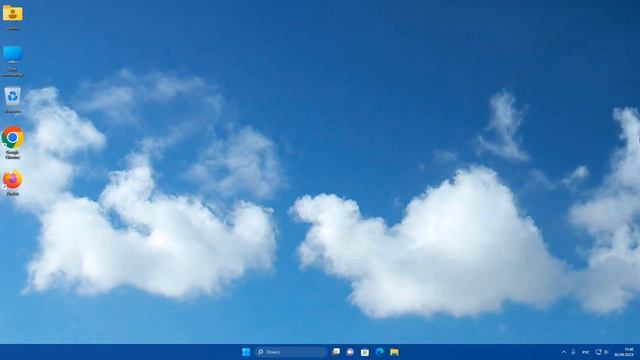
Task: Open the Windows Start menu
Action: click(246, 352)
